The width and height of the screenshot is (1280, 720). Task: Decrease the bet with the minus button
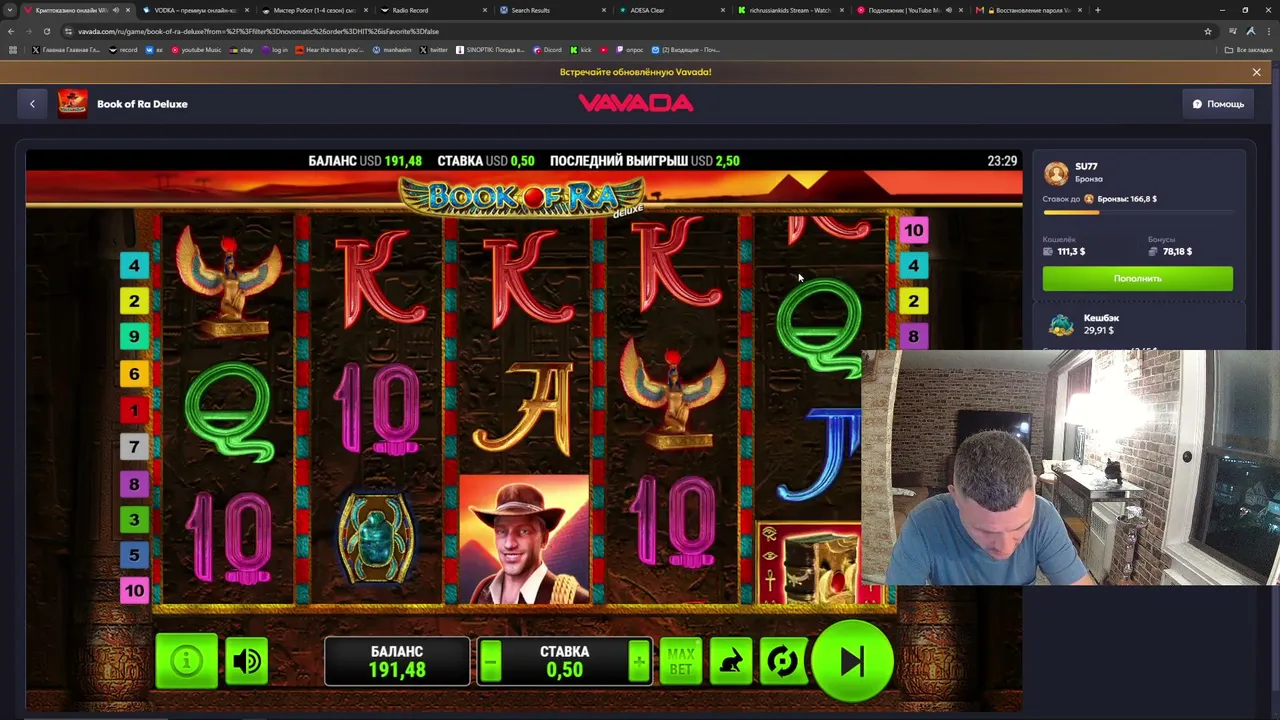click(490, 661)
